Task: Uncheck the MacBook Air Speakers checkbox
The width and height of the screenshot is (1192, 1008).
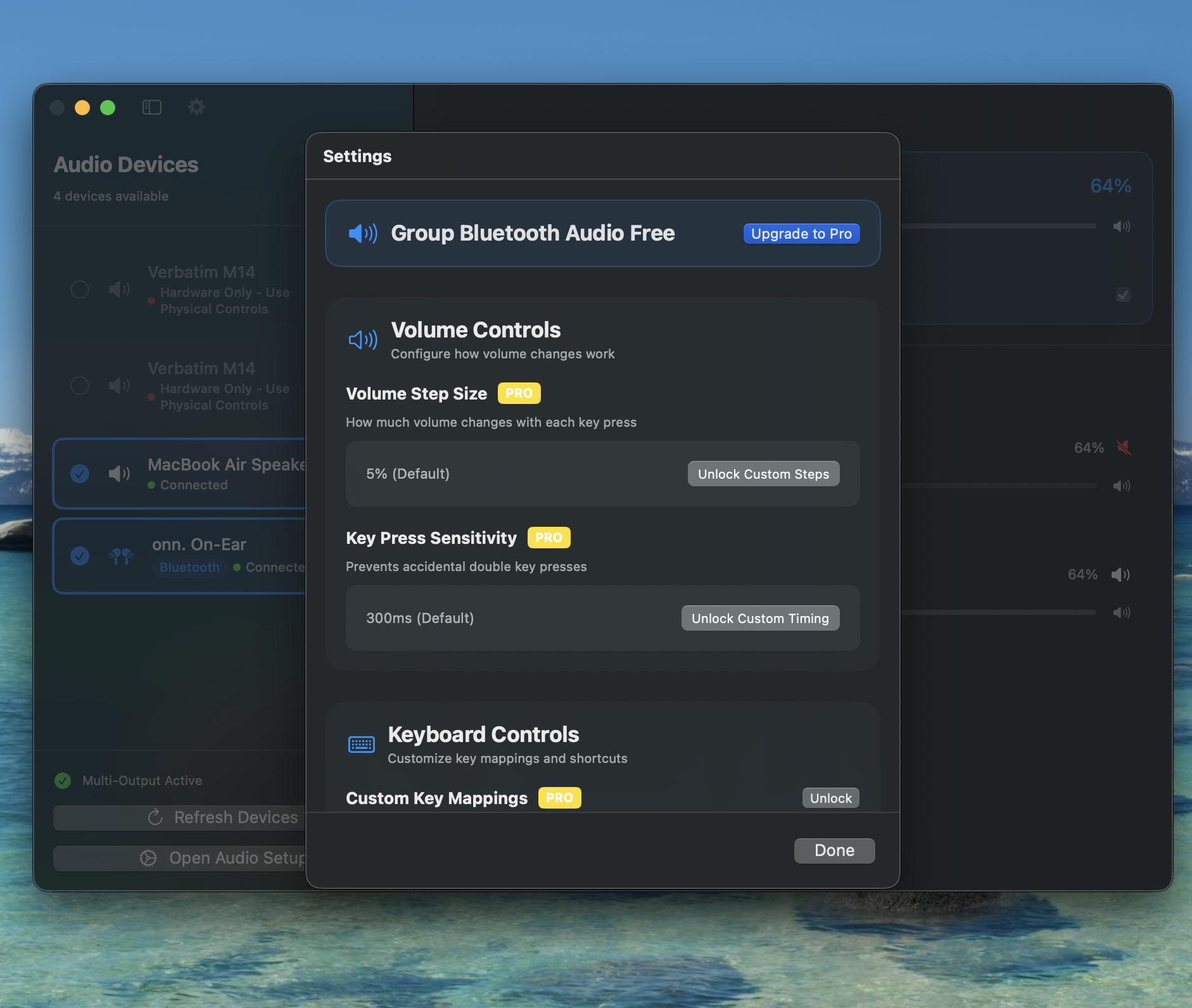Action: point(80,474)
